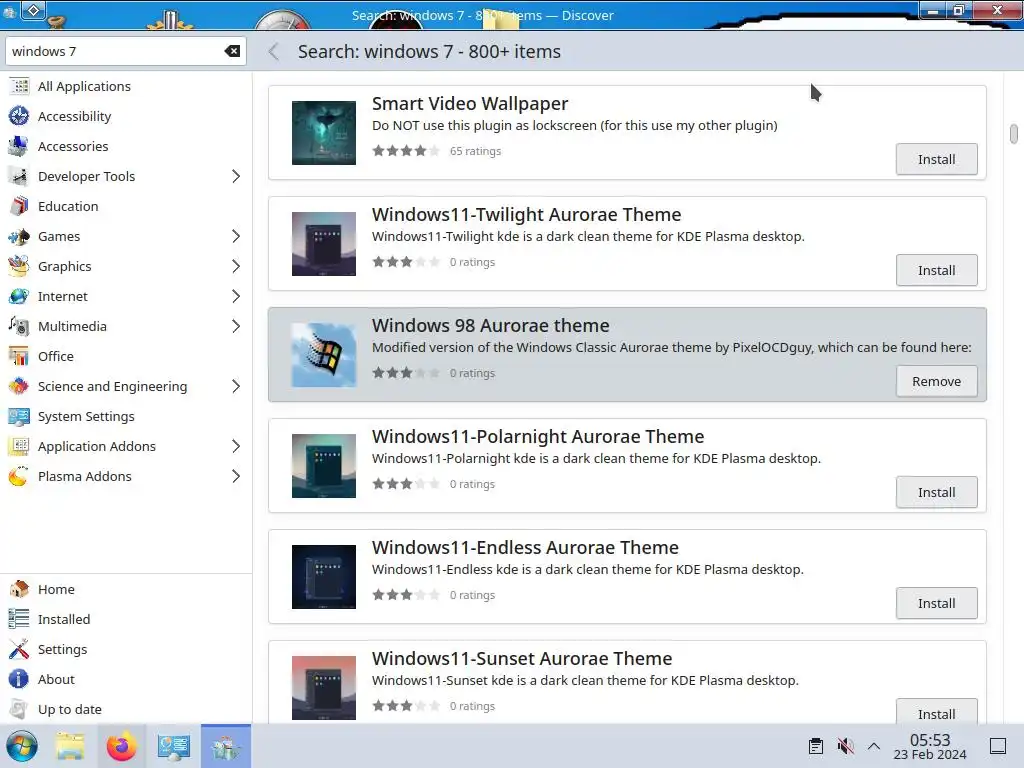Click the Up to date icon

tap(19, 709)
